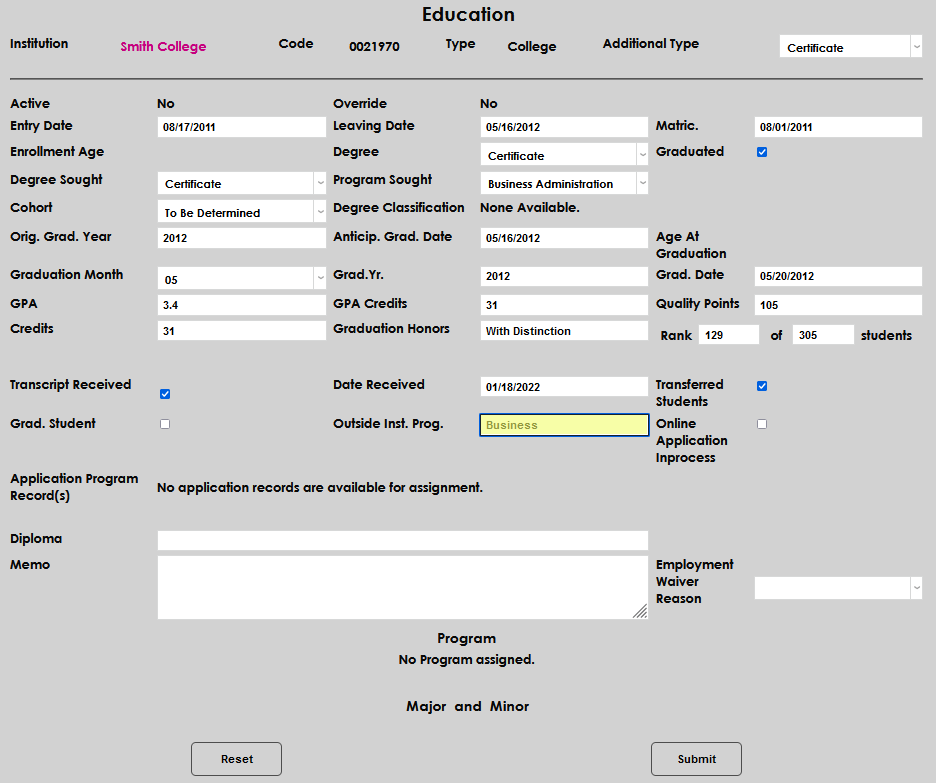Focus the Memo text area
The image size is (936, 783).
pos(402,588)
